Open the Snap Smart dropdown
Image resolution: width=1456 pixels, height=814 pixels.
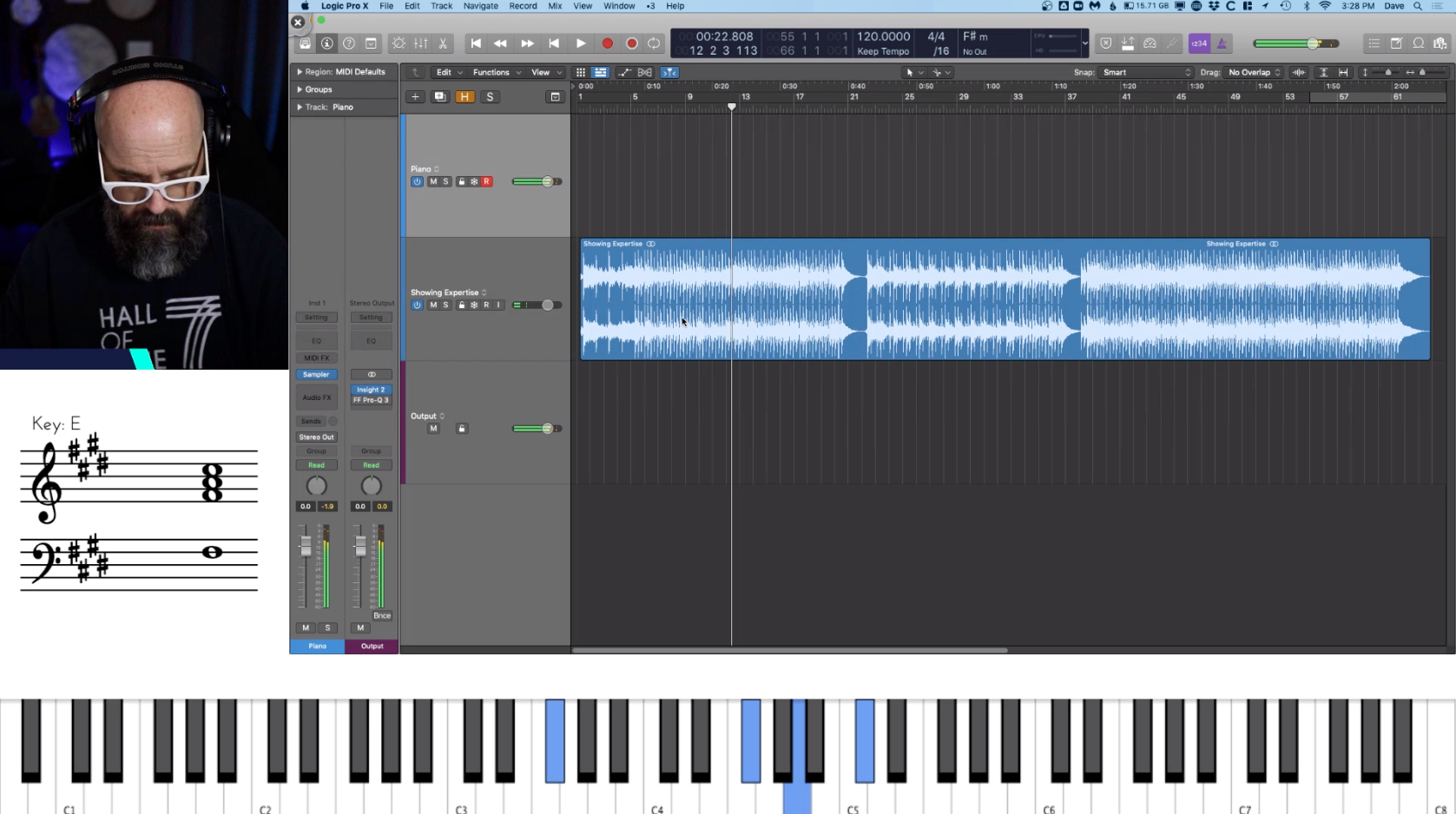click(x=1146, y=73)
